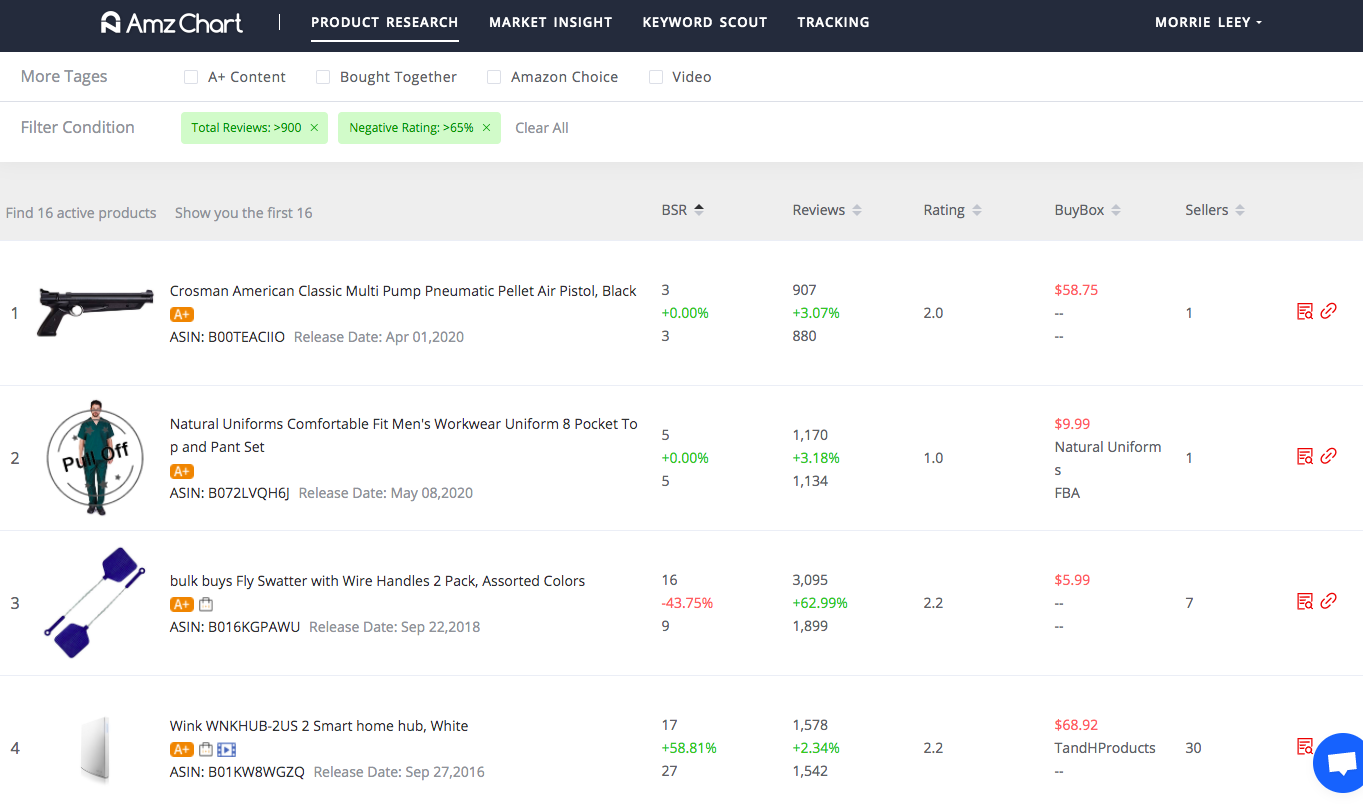Click the video badge on the Wink smart hub row
This screenshot has width=1363, height=812.
point(225,748)
